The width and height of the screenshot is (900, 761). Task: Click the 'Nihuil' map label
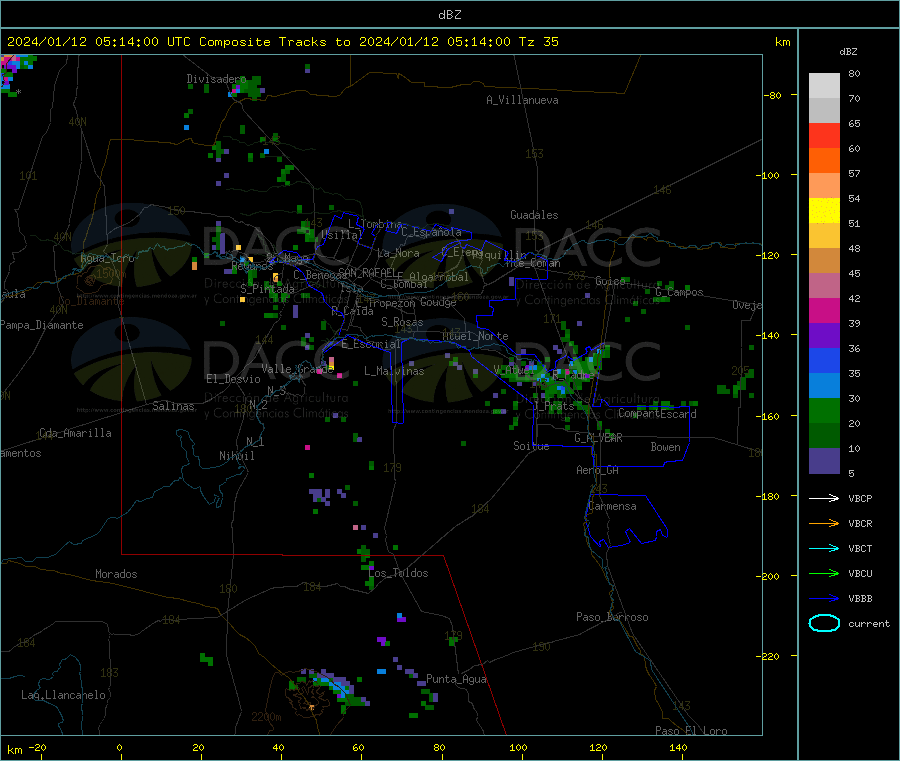pyautogui.click(x=237, y=456)
